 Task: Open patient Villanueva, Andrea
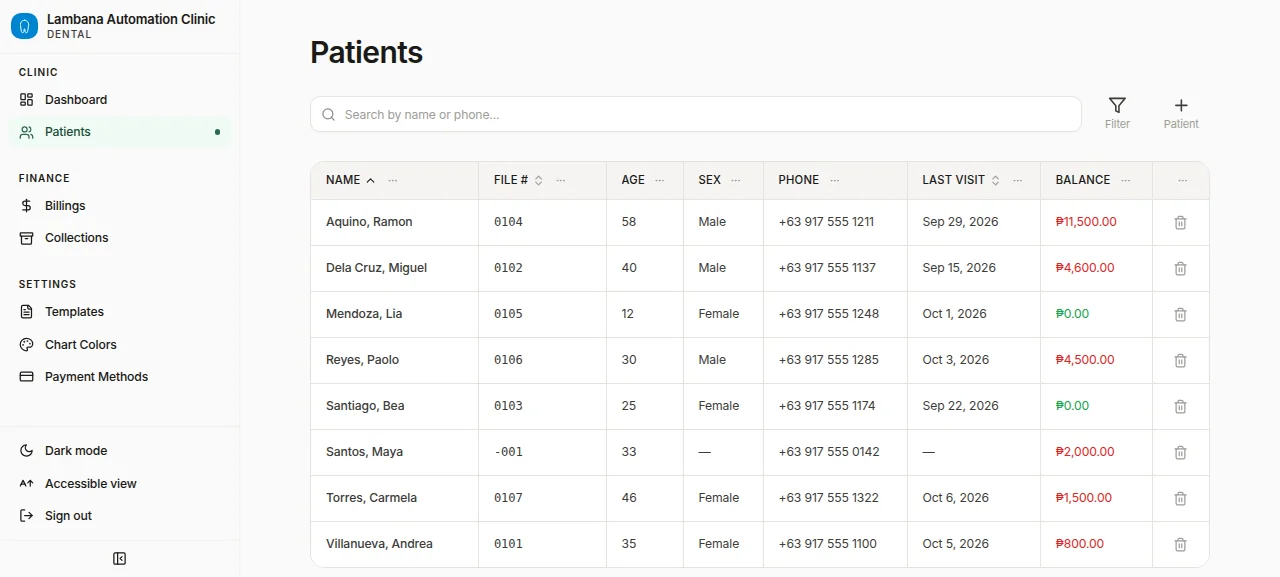[379, 544]
